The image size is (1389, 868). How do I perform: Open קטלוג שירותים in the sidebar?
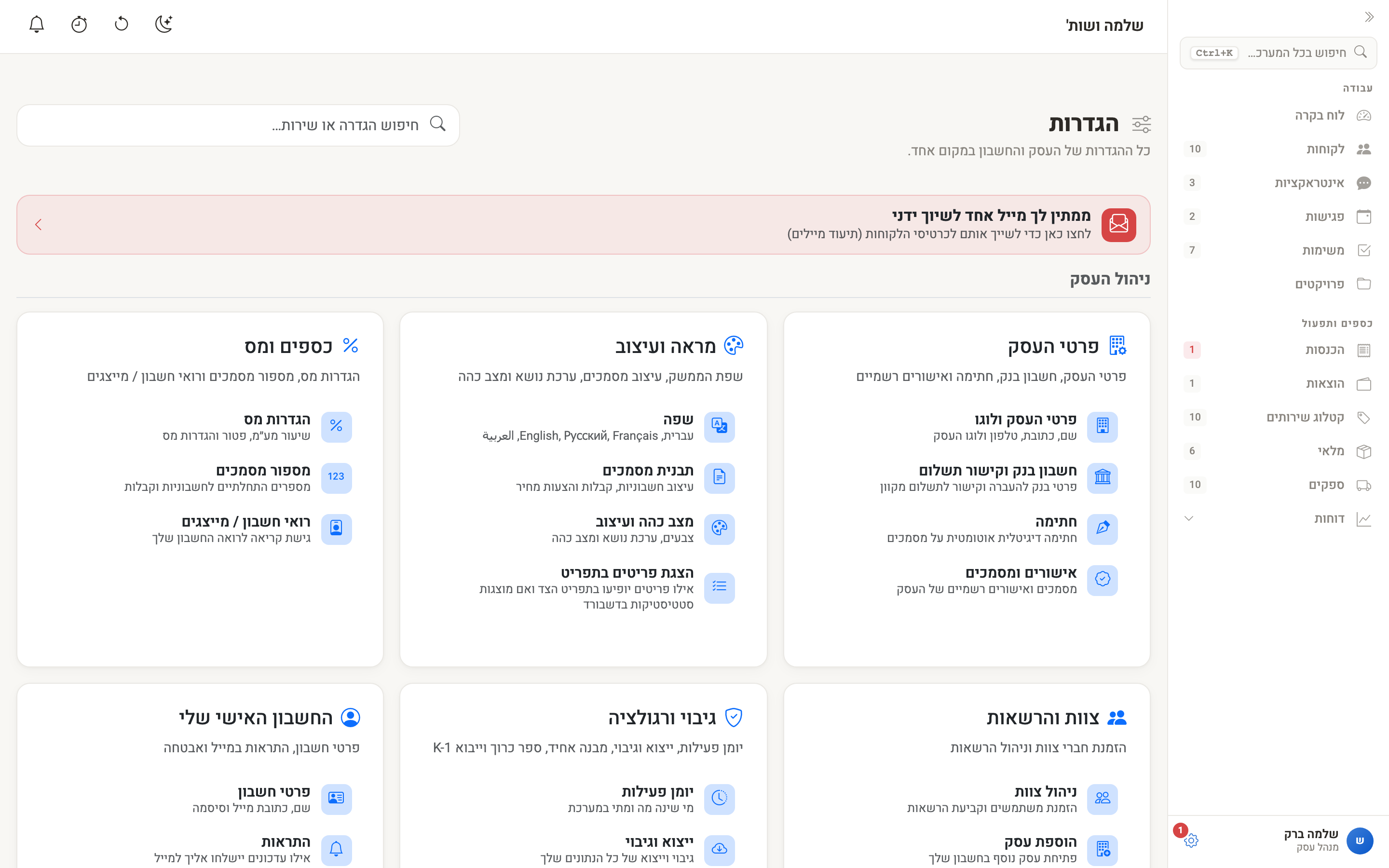click(1278, 417)
